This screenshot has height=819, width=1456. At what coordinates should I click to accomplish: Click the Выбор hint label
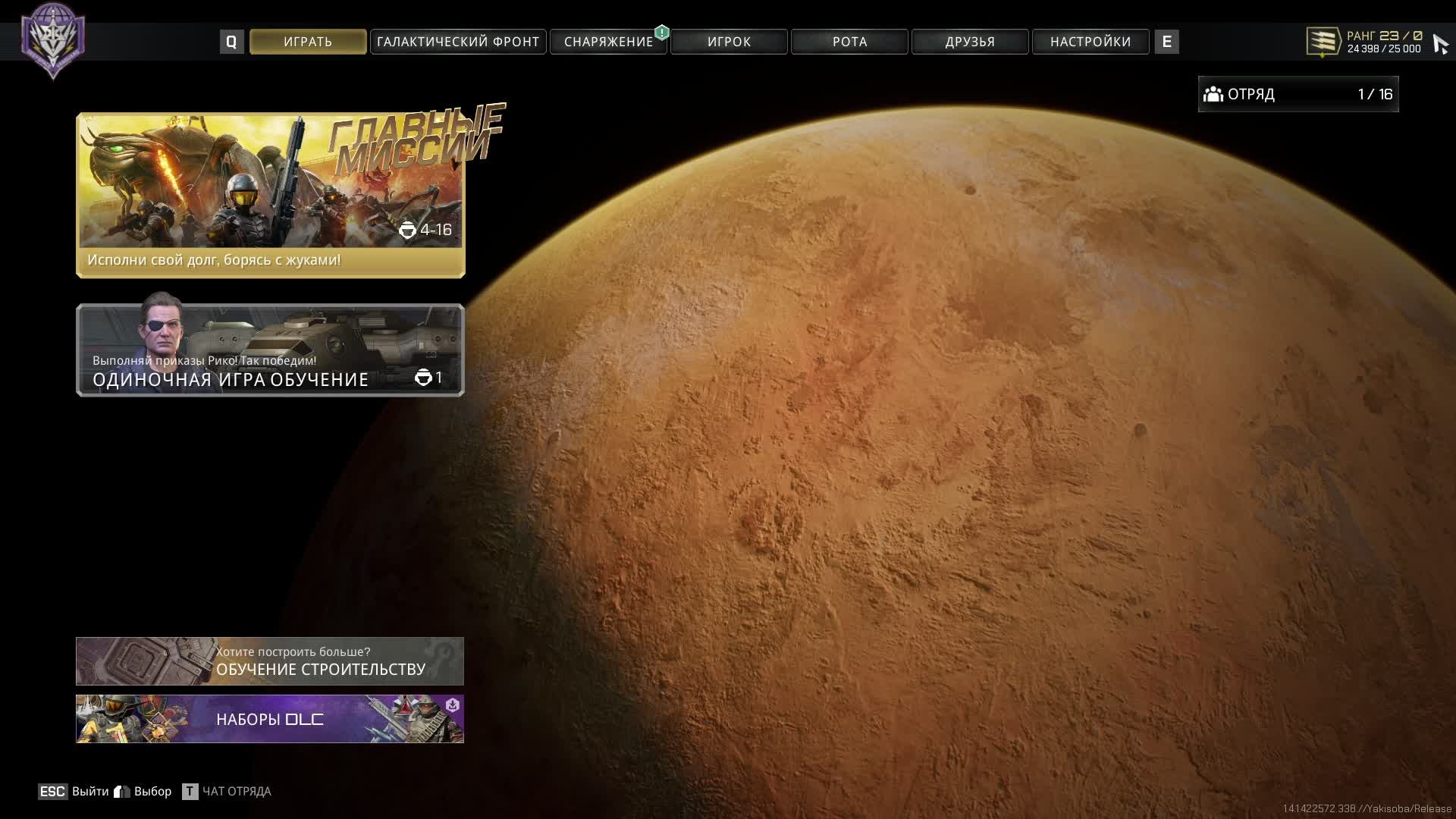[152, 791]
